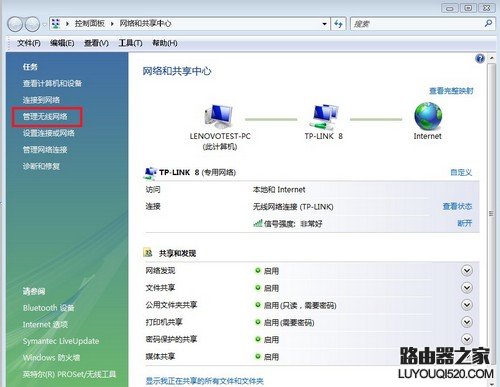Click the refresh button next to address bar
The image size is (500, 387).
click(x=338, y=24)
